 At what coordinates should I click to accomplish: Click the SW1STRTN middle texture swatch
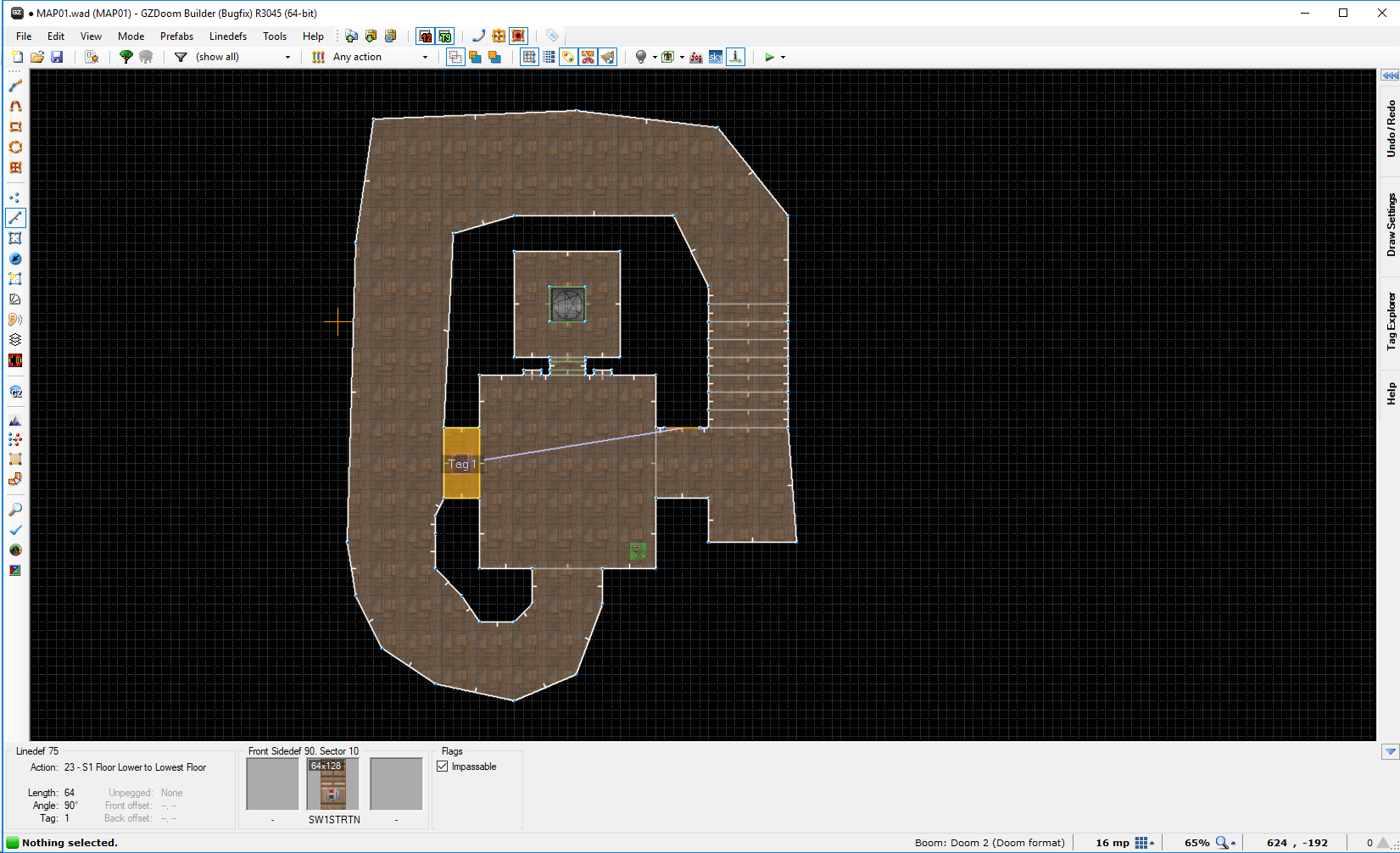pyautogui.click(x=332, y=783)
